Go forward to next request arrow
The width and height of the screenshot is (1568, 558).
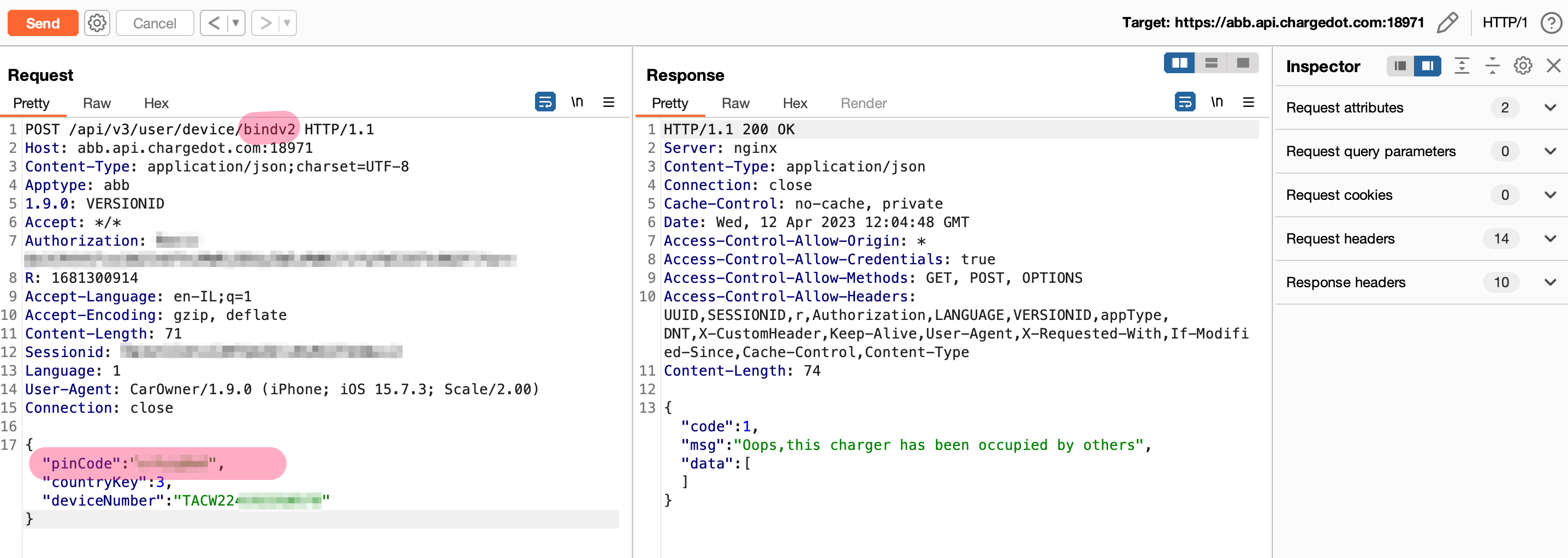(x=265, y=23)
